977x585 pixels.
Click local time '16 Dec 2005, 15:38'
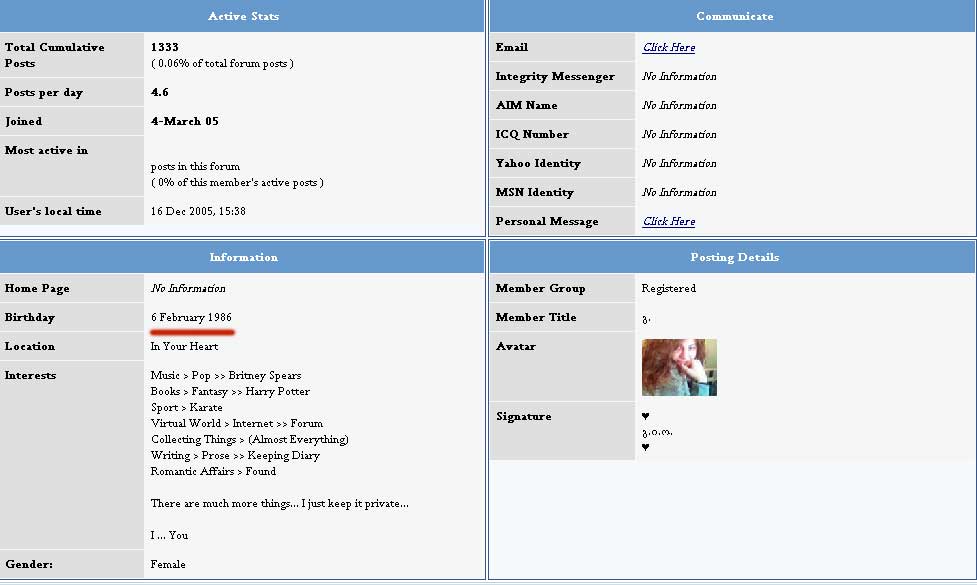coord(198,211)
